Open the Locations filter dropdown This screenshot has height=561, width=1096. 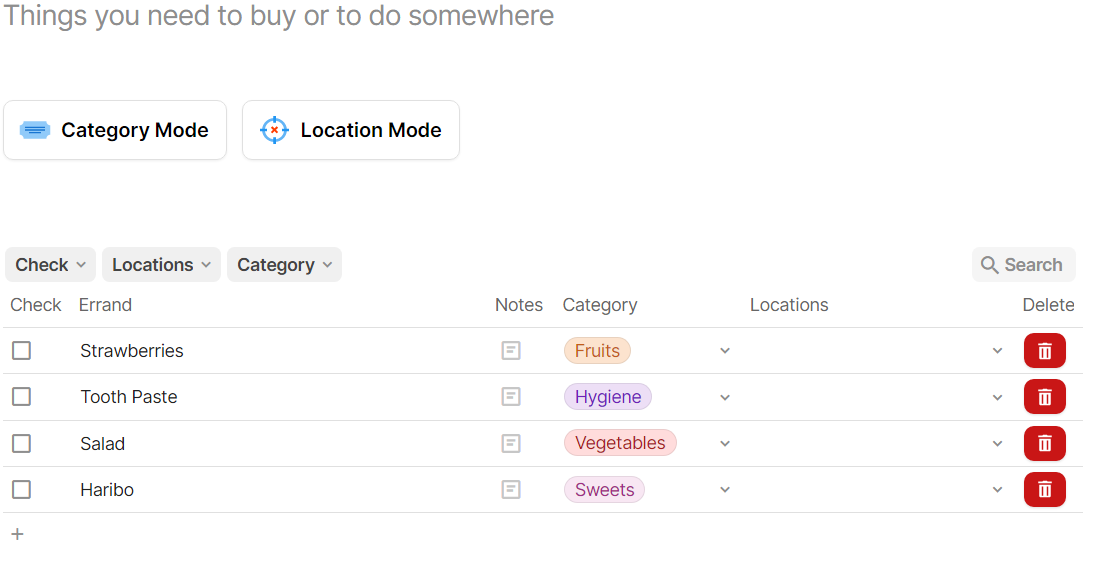click(x=161, y=265)
